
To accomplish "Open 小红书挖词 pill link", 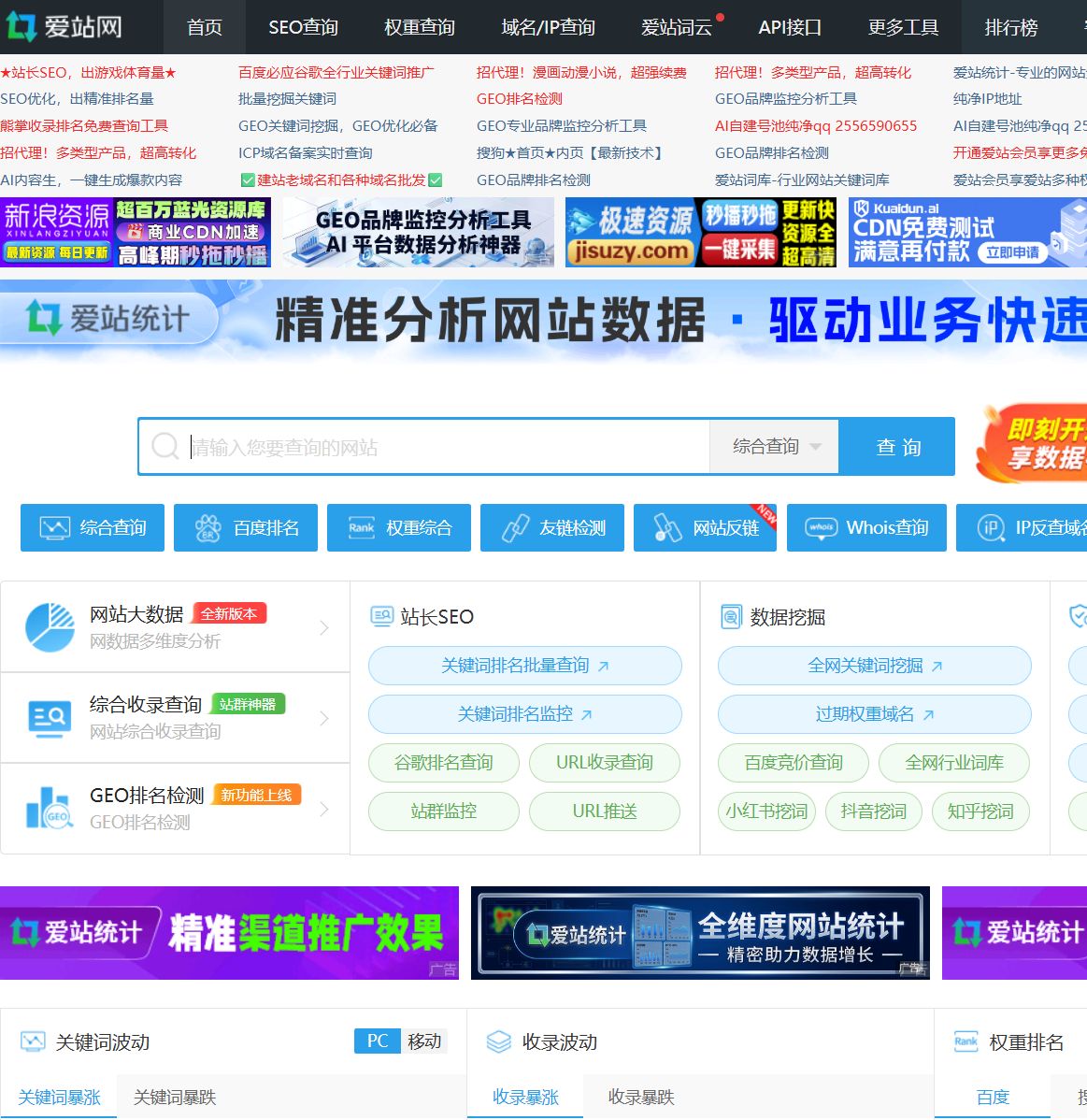I will coord(767,811).
